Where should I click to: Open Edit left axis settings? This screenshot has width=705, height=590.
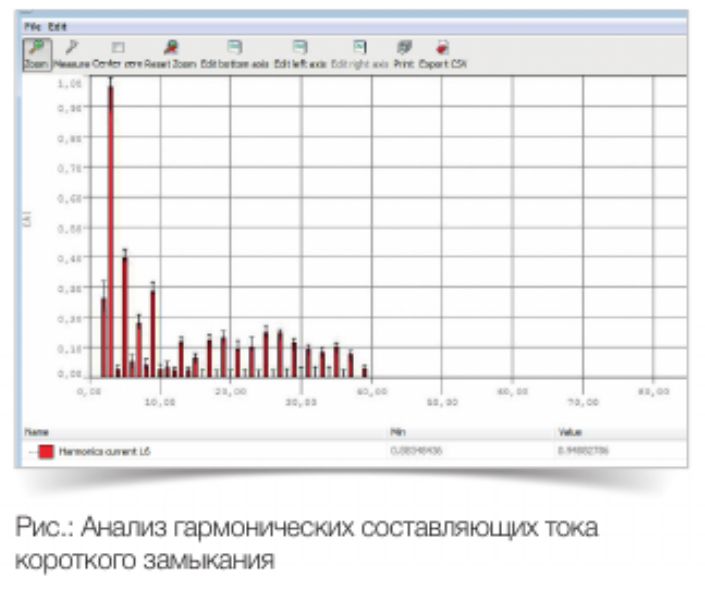pyautogui.click(x=299, y=53)
